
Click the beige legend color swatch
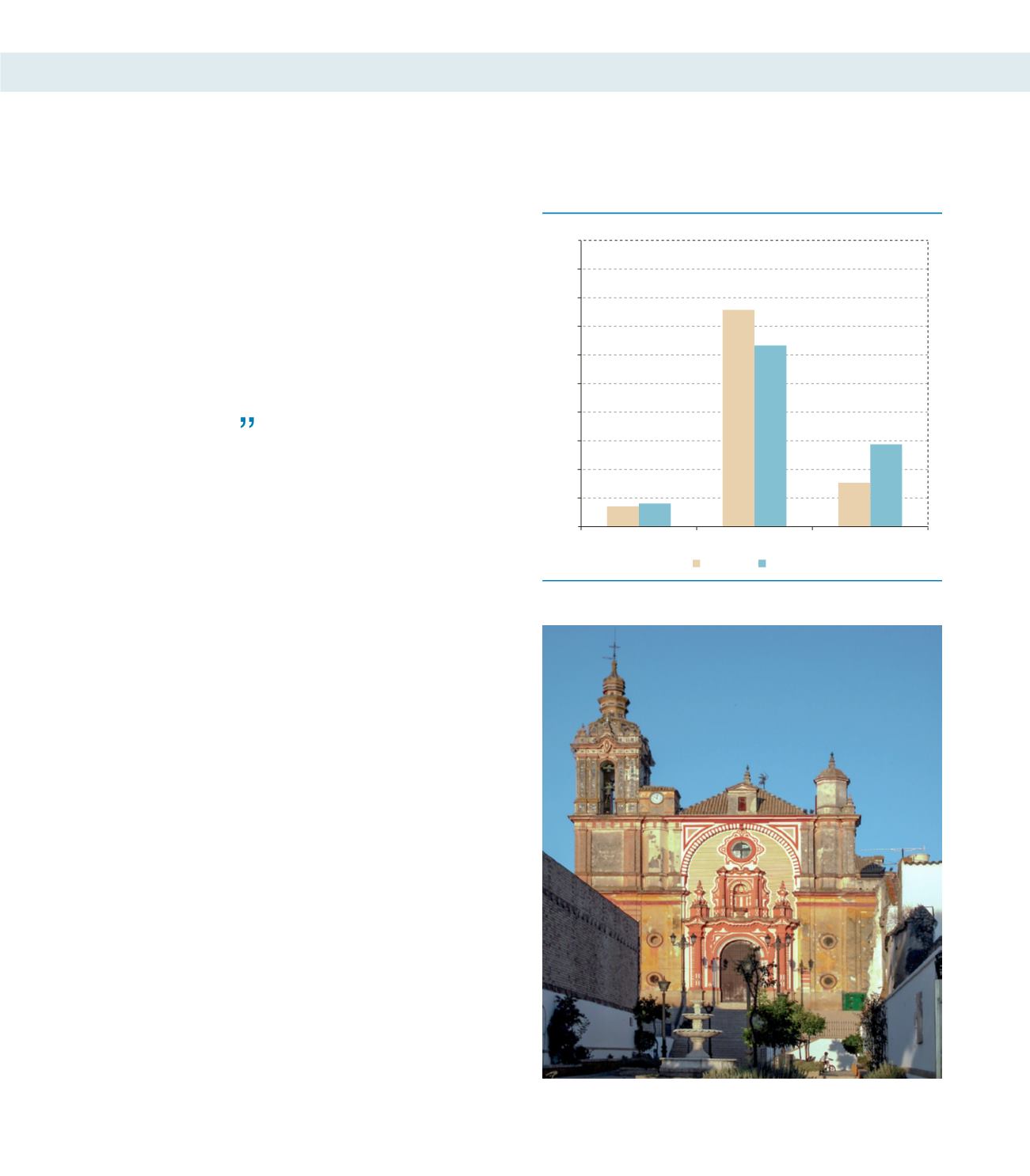(x=697, y=563)
